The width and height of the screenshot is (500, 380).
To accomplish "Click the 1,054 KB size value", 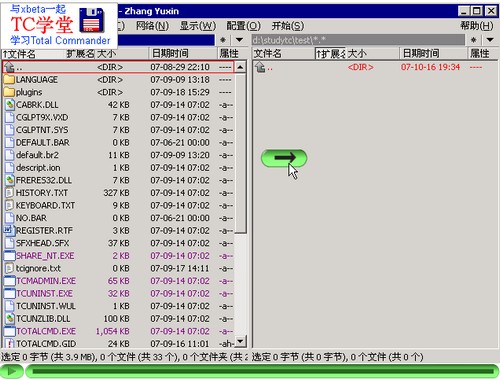I will tap(113, 331).
